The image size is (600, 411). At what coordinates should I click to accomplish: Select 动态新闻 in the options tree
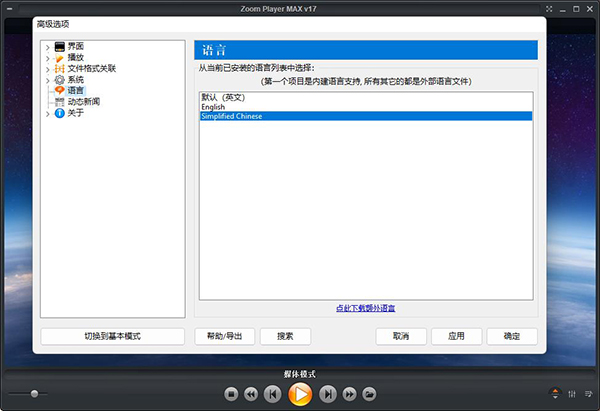coord(84,102)
